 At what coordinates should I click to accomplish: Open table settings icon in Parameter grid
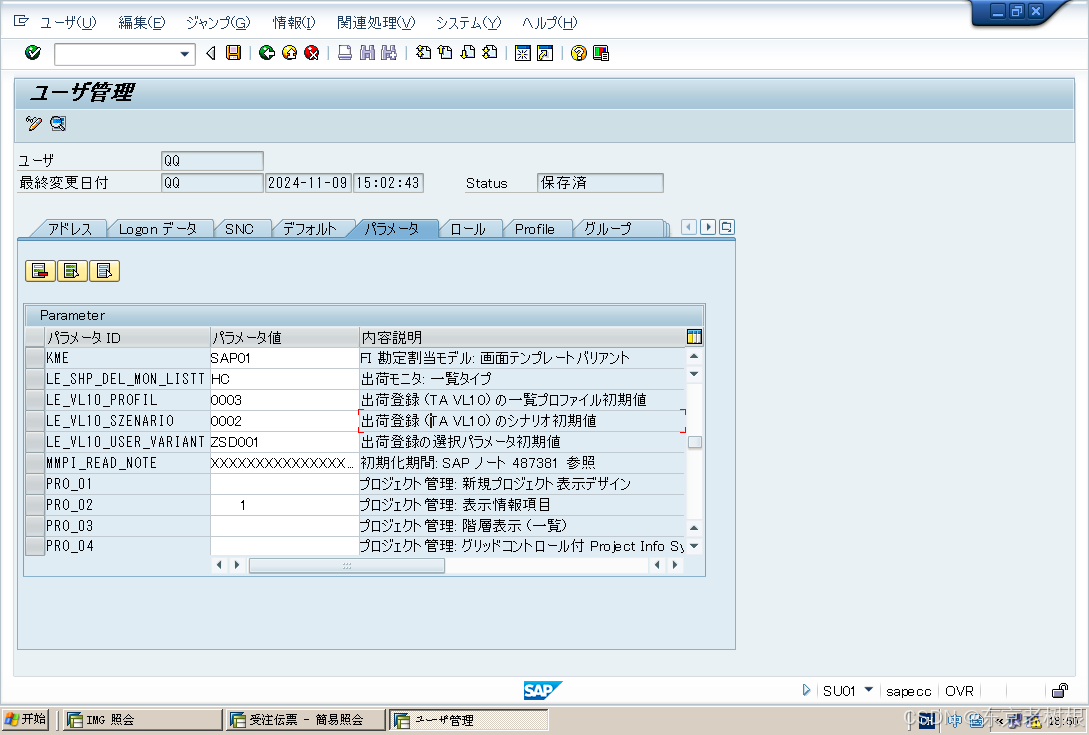(x=694, y=337)
